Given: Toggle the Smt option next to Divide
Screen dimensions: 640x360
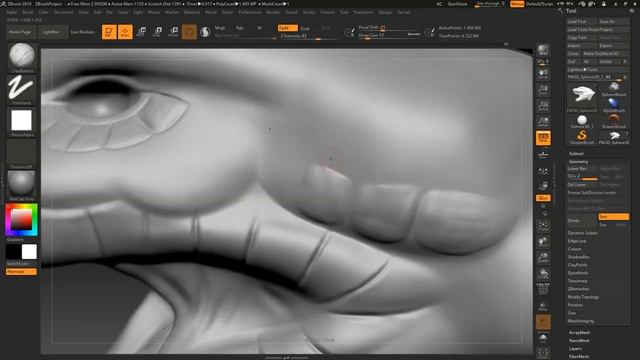Looking at the screenshot, I should click(x=613, y=217).
